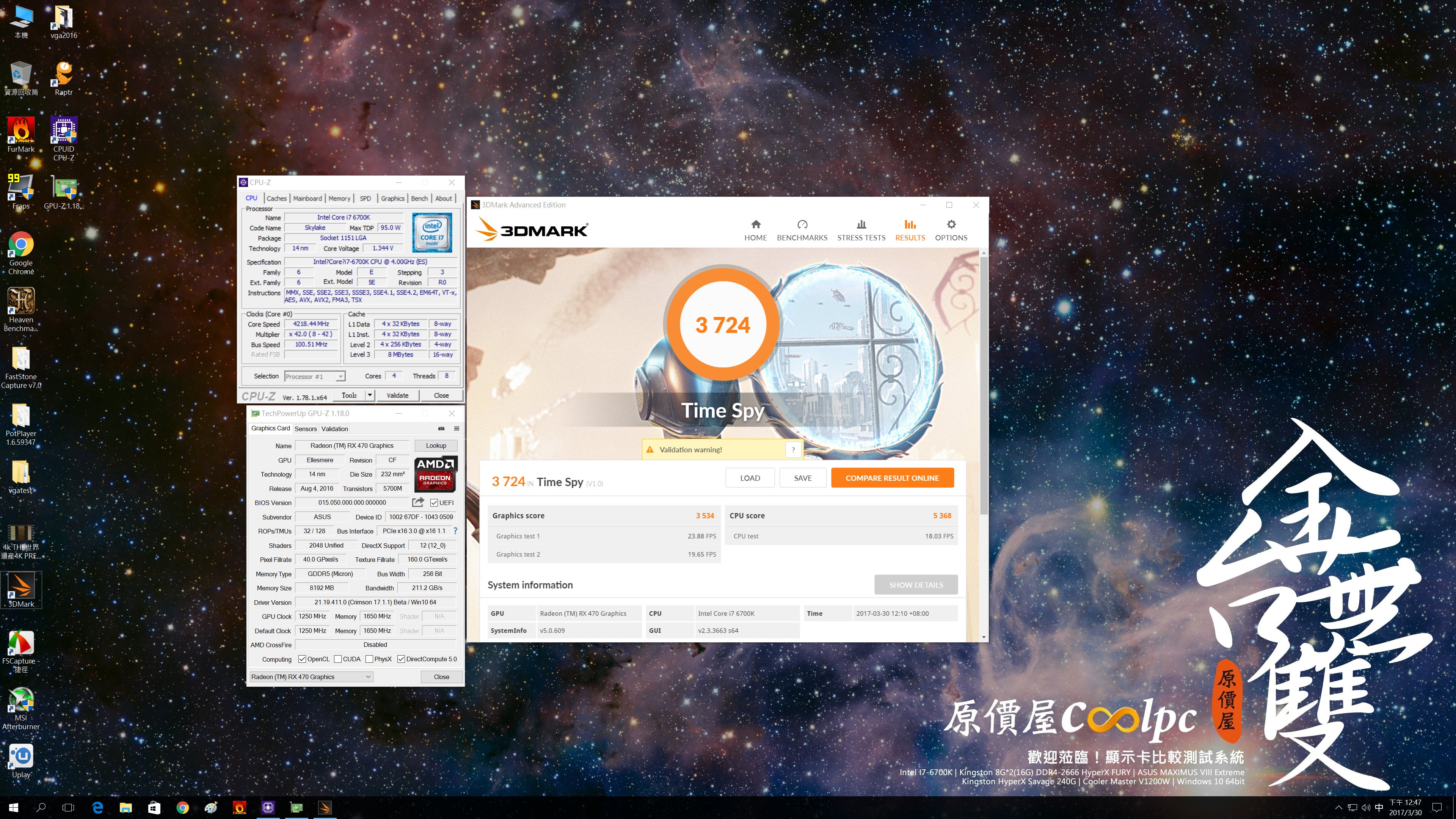Open the Fraps desktop shortcut
Image resolution: width=1456 pixels, height=819 pixels.
[x=21, y=192]
